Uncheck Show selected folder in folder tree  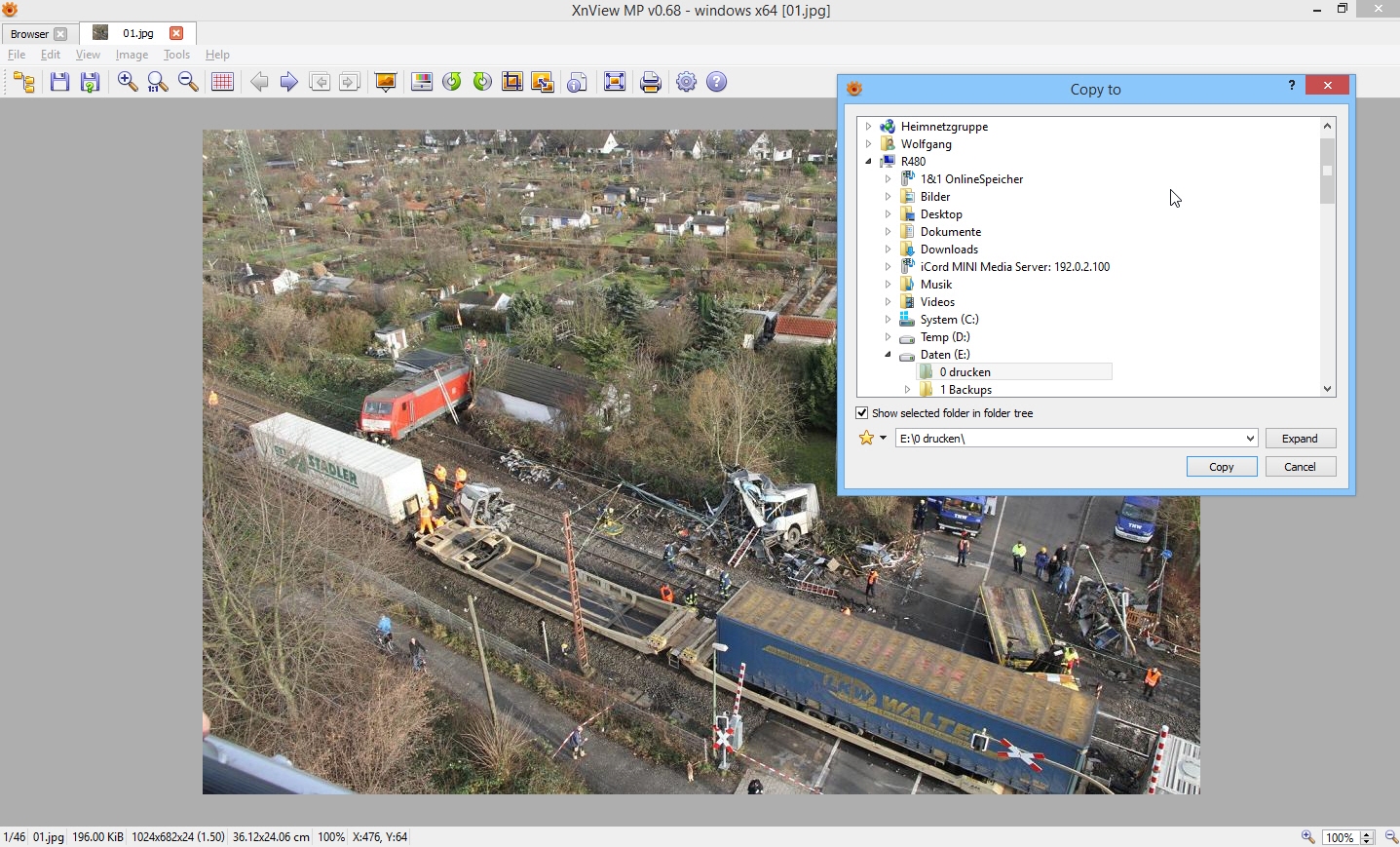(862, 413)
